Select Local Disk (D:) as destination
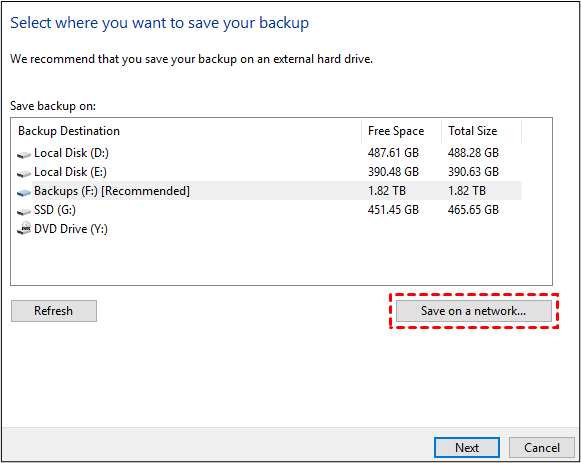This screenshot has width=581, height=463. tap(269, 153)
